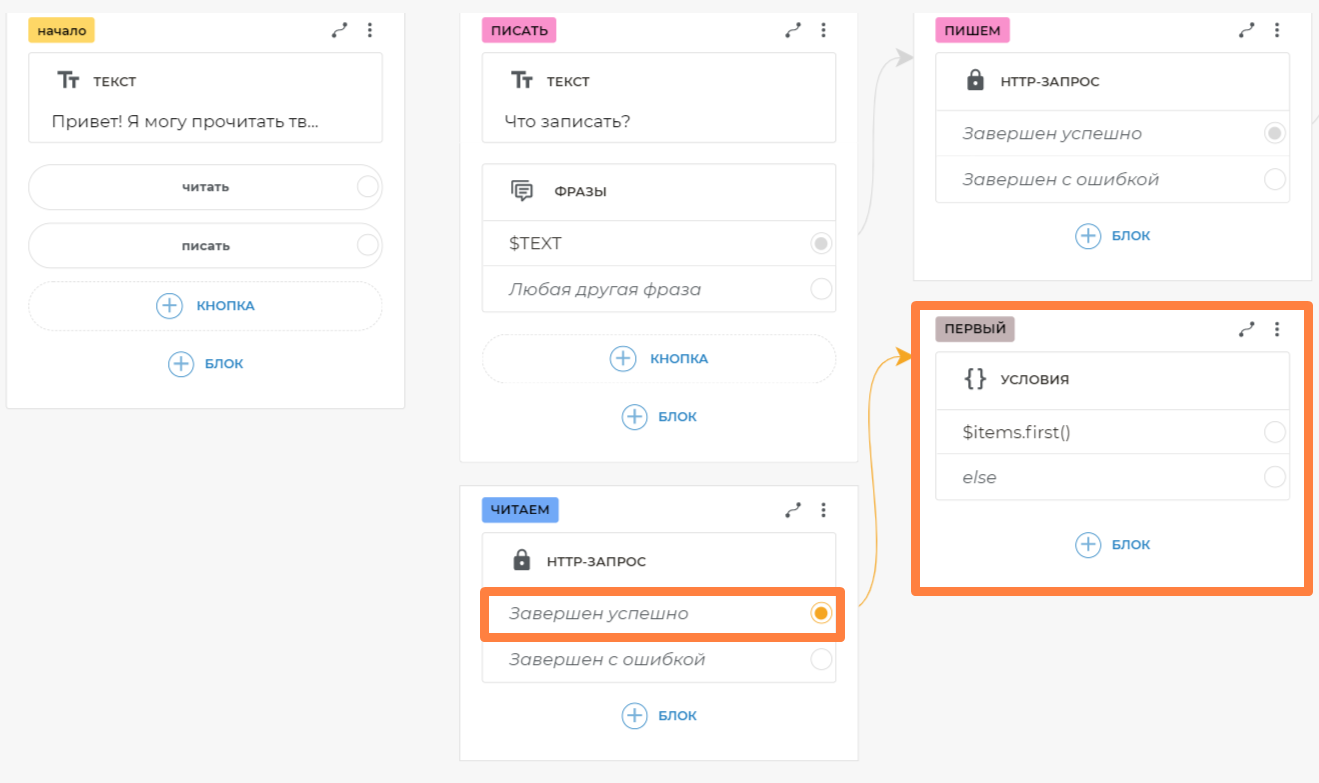Click the Что записать? text field
This screenshot has height=783, width=1319.
pos(659,122)
